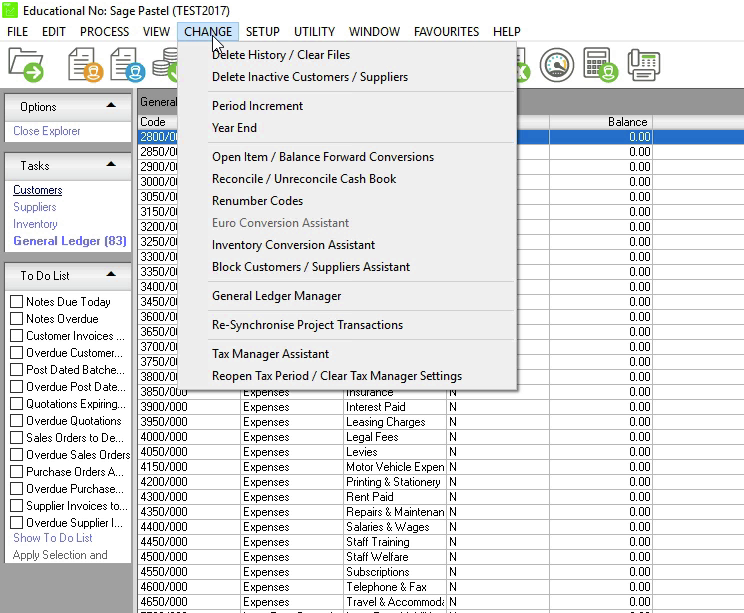Select Year End from Change menu
The width and height of the screenshot is (744, 613).
234,128
